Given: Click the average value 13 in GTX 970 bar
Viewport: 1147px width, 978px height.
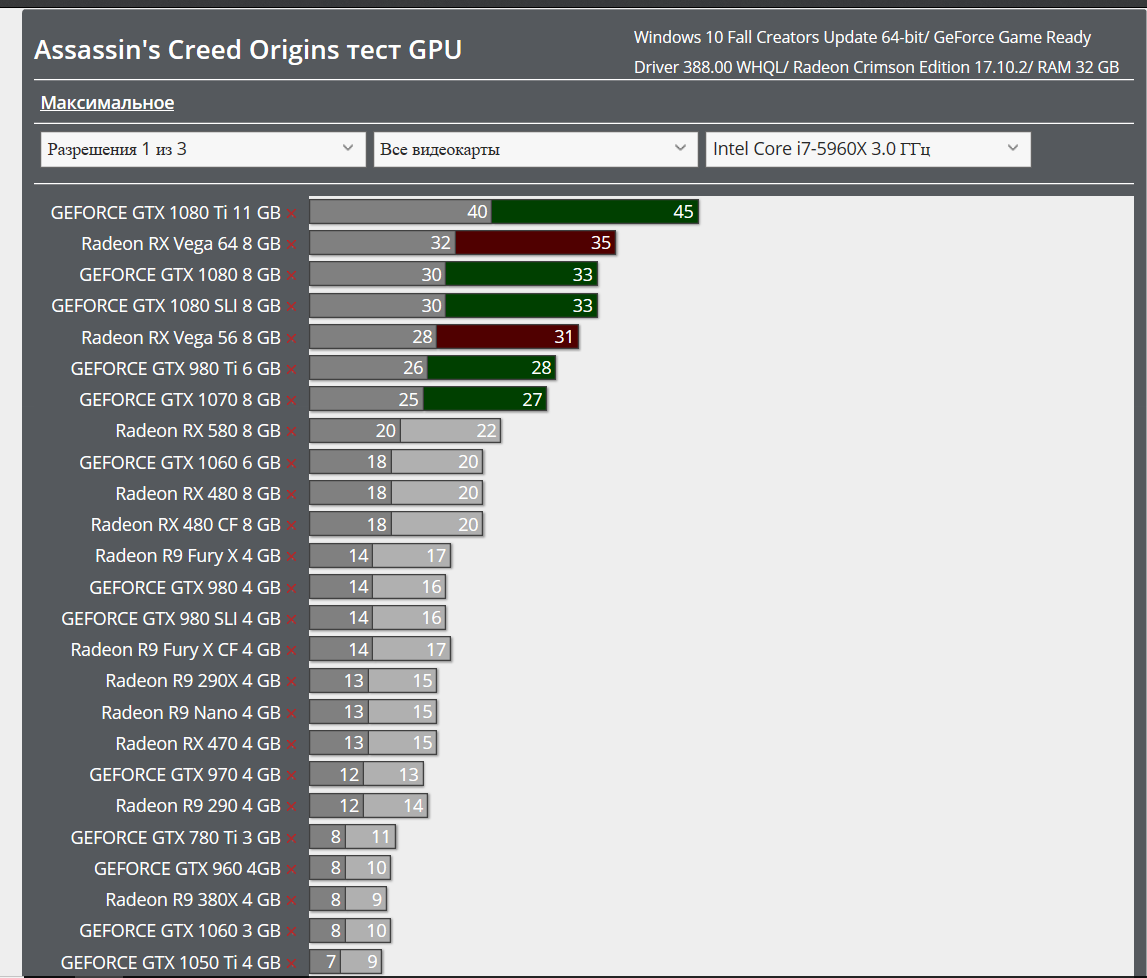Looking at the screenshot, I should pos(408,775).
